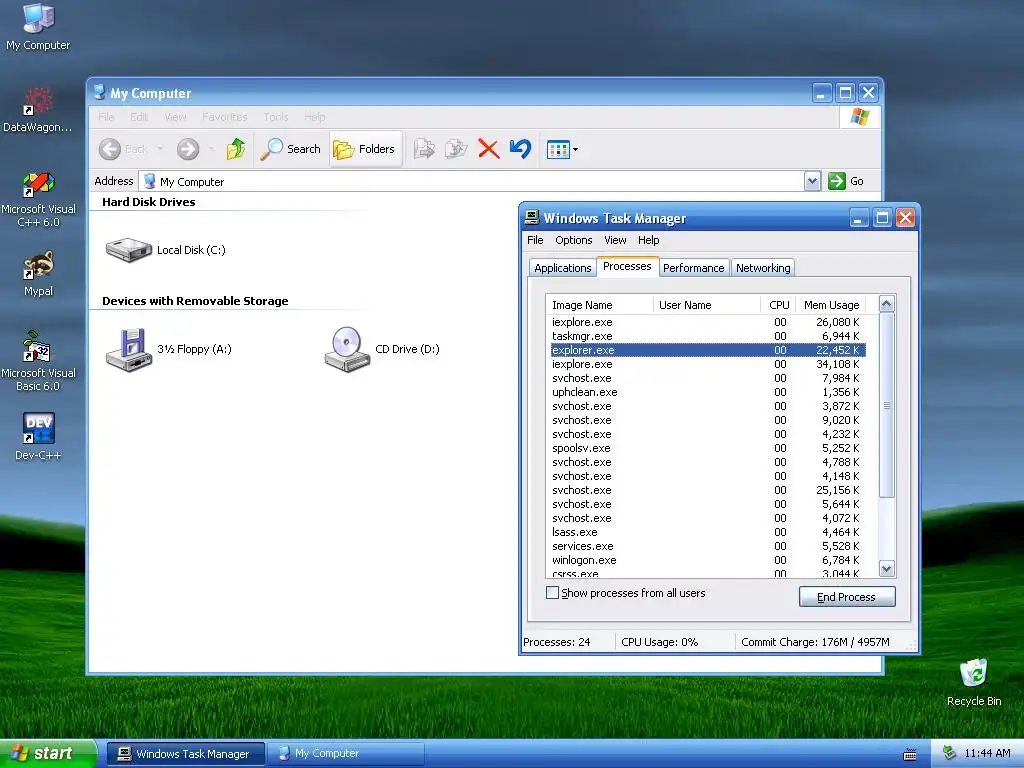This screenshot has width=1024, height=768.
Task: Expand the Forward button history arrow
Action: pos(211,149)
